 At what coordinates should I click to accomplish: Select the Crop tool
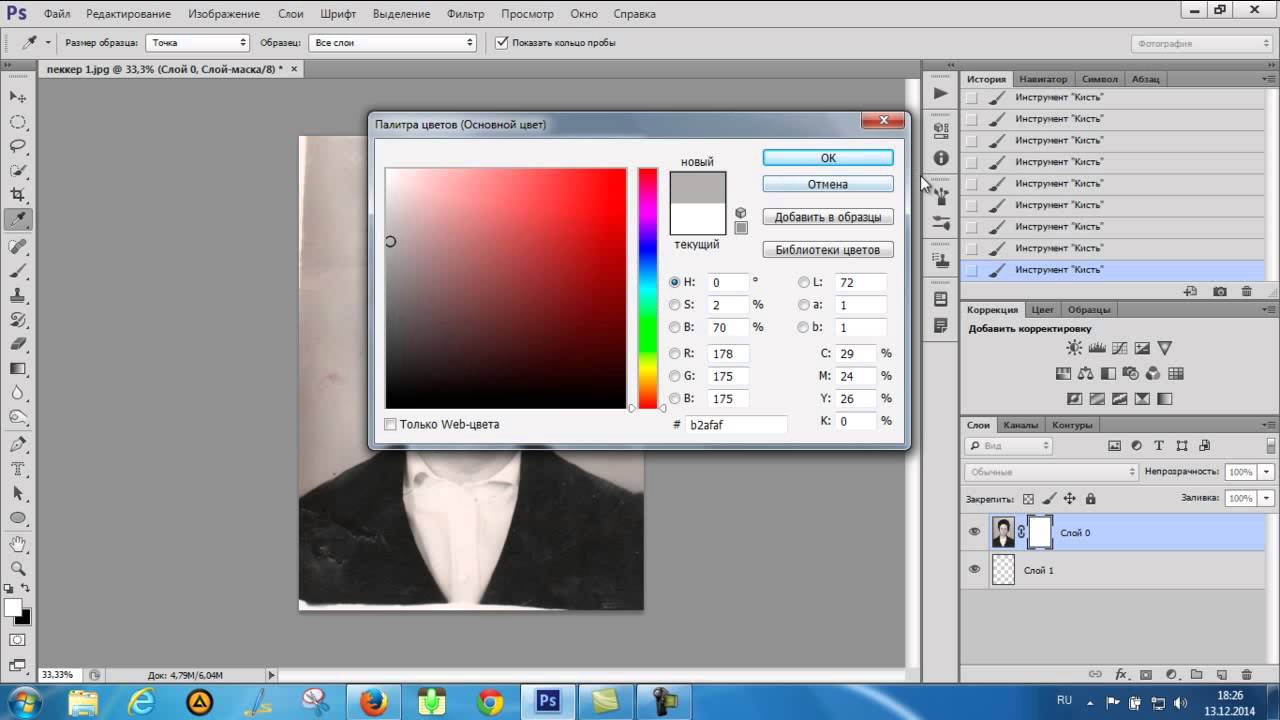(18, 195)
